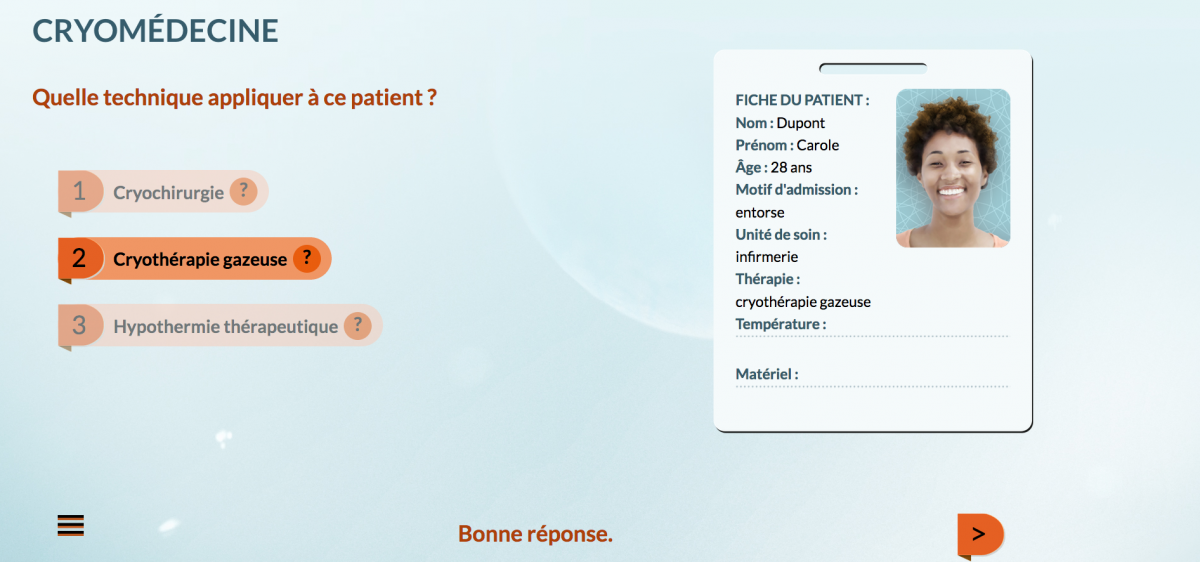Viewport: 1200px width, 562px height.
Task: Click the question text about technique to apply
Action: 235,98
